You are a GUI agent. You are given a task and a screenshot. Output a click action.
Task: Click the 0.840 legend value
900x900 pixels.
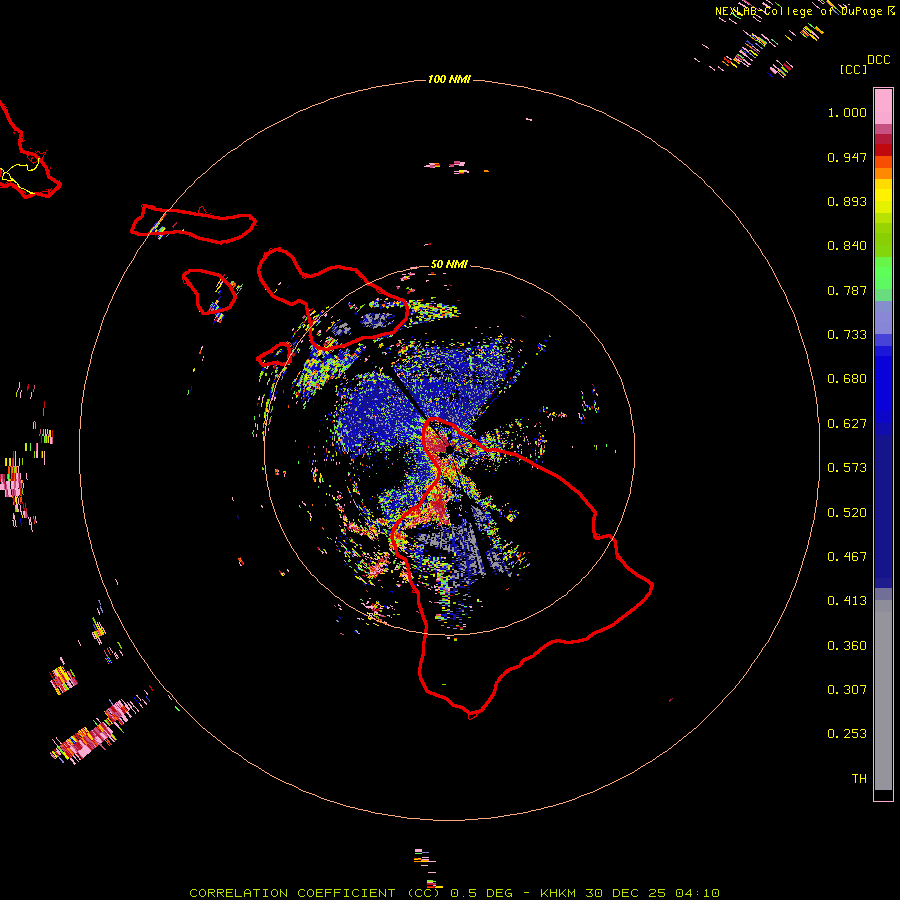click(847, 246)
